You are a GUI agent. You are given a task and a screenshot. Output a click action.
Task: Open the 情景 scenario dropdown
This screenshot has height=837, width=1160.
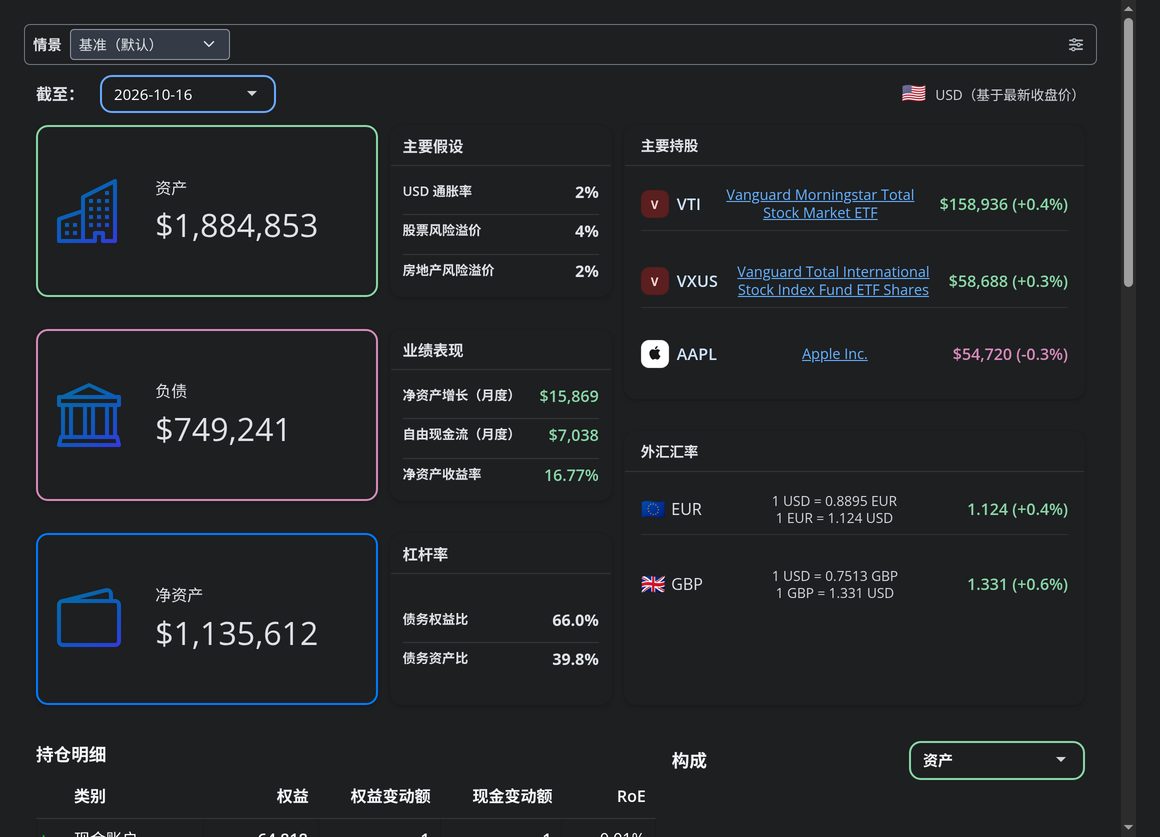click(149, 44)
